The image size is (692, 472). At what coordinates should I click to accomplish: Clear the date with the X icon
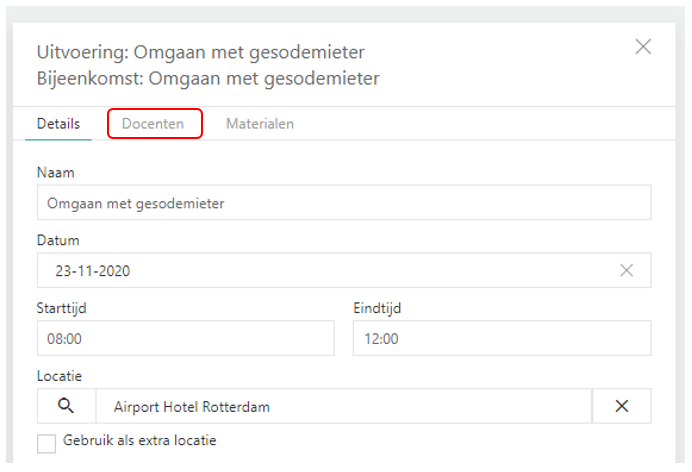coord(627,270)
